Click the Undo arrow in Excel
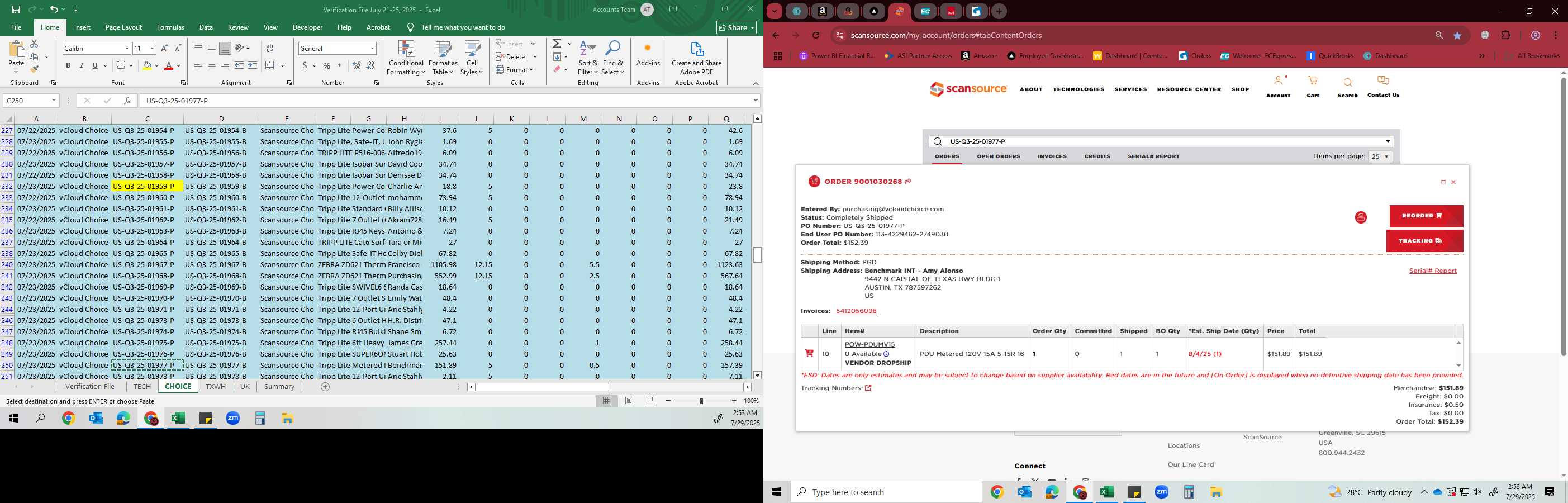The width and height of the screenshot is (1568, 503). pos(54,9)
